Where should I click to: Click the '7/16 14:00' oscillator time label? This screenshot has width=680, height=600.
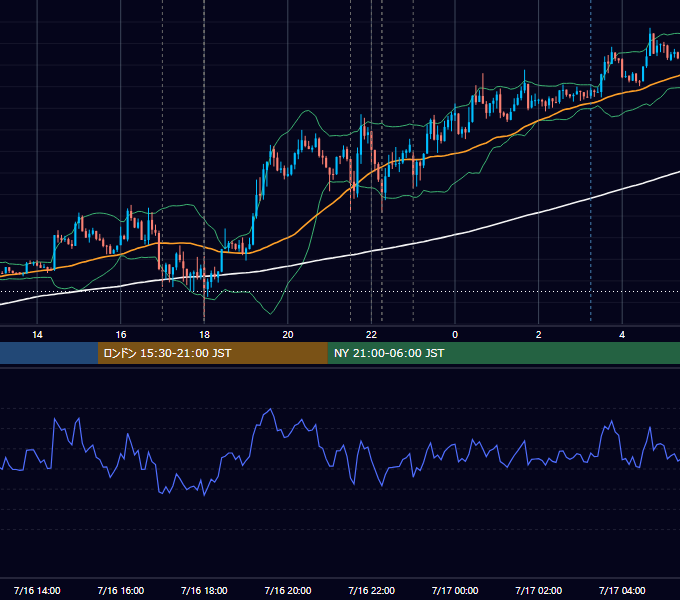[37, 590]
